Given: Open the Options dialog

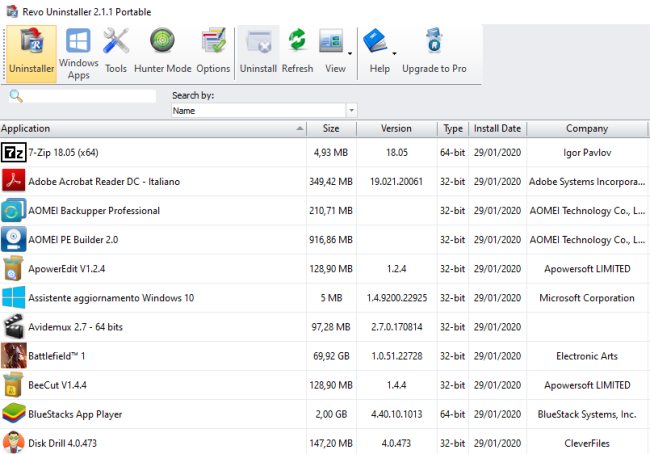Looking at the screenshot, I should [213, 52].
